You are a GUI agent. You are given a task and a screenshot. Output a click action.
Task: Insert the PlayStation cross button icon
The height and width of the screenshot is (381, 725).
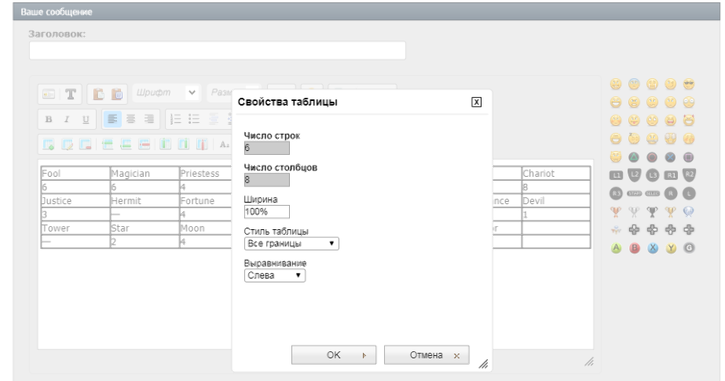click(670, 157)
